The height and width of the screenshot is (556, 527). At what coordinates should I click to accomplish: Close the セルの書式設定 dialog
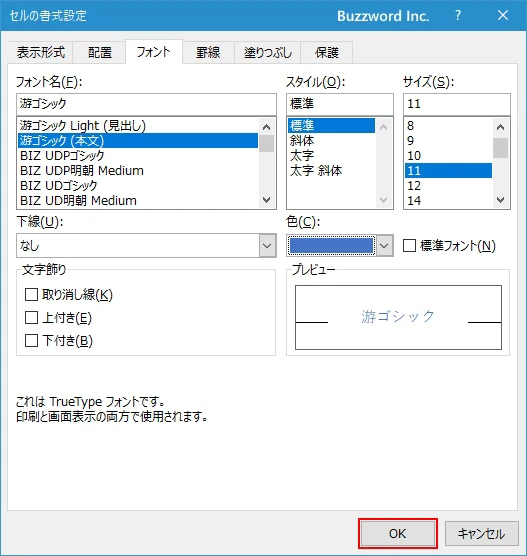pyautogui.click(x=503, y=15)
